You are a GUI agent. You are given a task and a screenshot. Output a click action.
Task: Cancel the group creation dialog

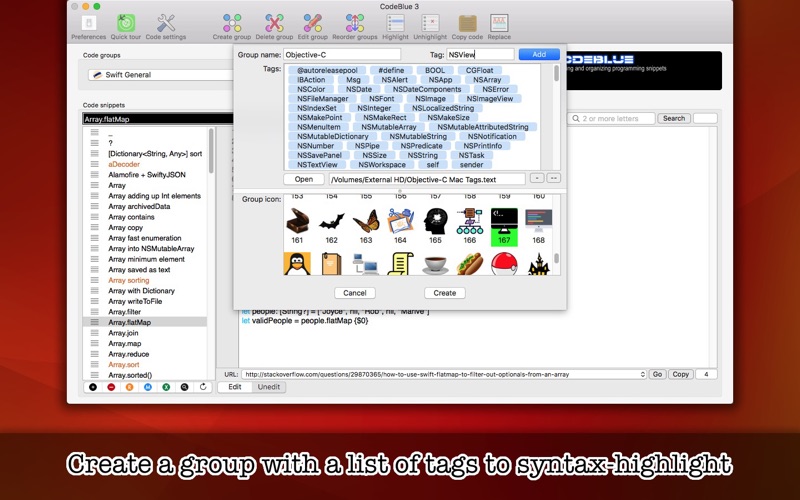355,293
